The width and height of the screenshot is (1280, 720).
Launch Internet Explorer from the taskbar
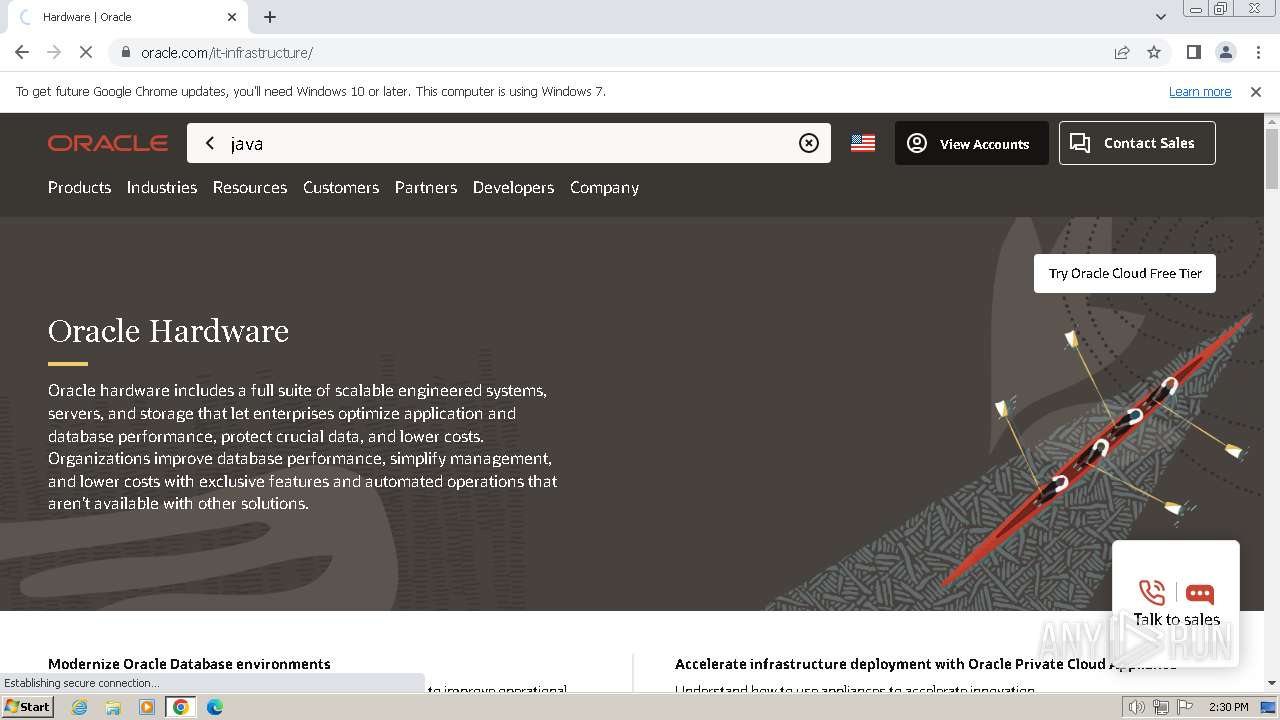[79, 707]
